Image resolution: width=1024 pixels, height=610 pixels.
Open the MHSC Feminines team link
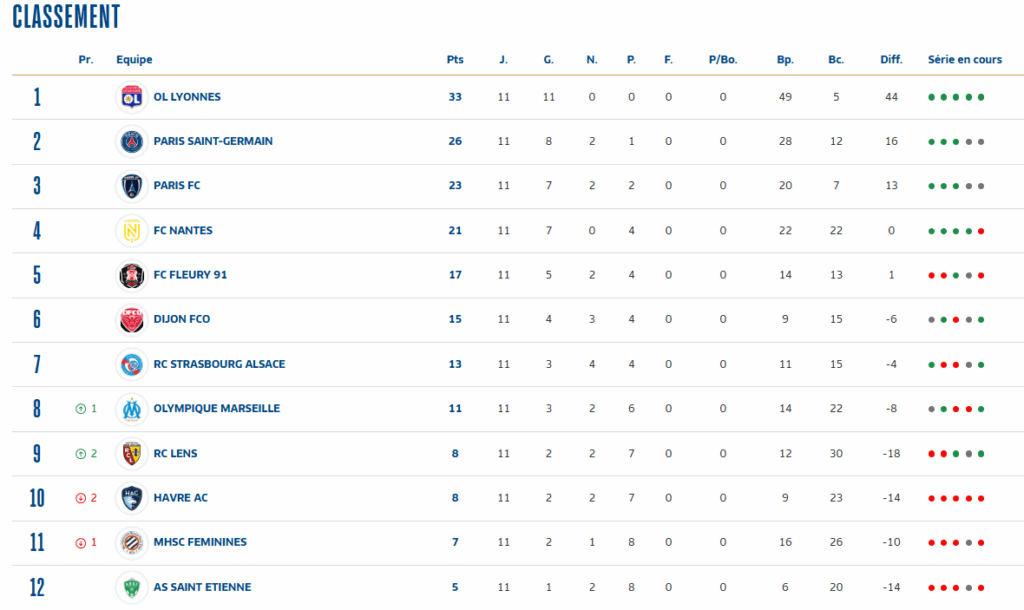tap(200, 542)
